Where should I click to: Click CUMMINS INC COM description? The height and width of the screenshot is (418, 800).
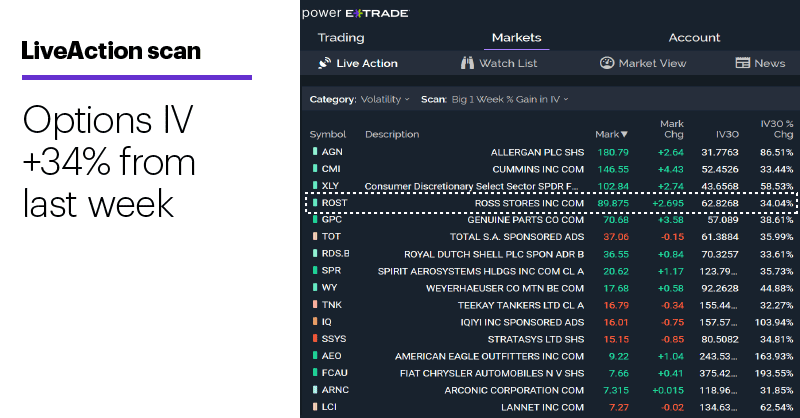[538, 169]
